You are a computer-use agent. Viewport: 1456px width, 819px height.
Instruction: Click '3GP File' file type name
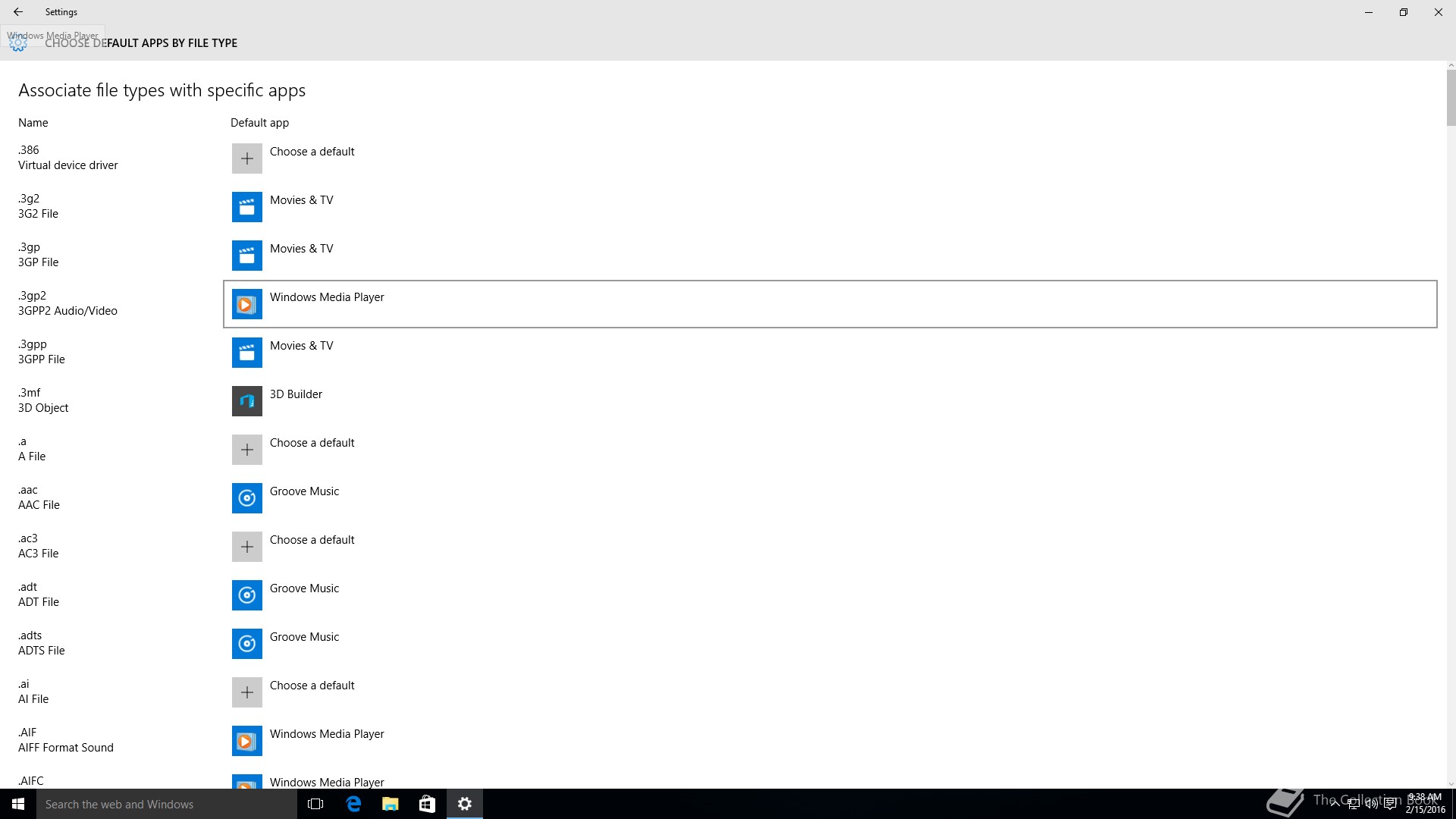38,262
